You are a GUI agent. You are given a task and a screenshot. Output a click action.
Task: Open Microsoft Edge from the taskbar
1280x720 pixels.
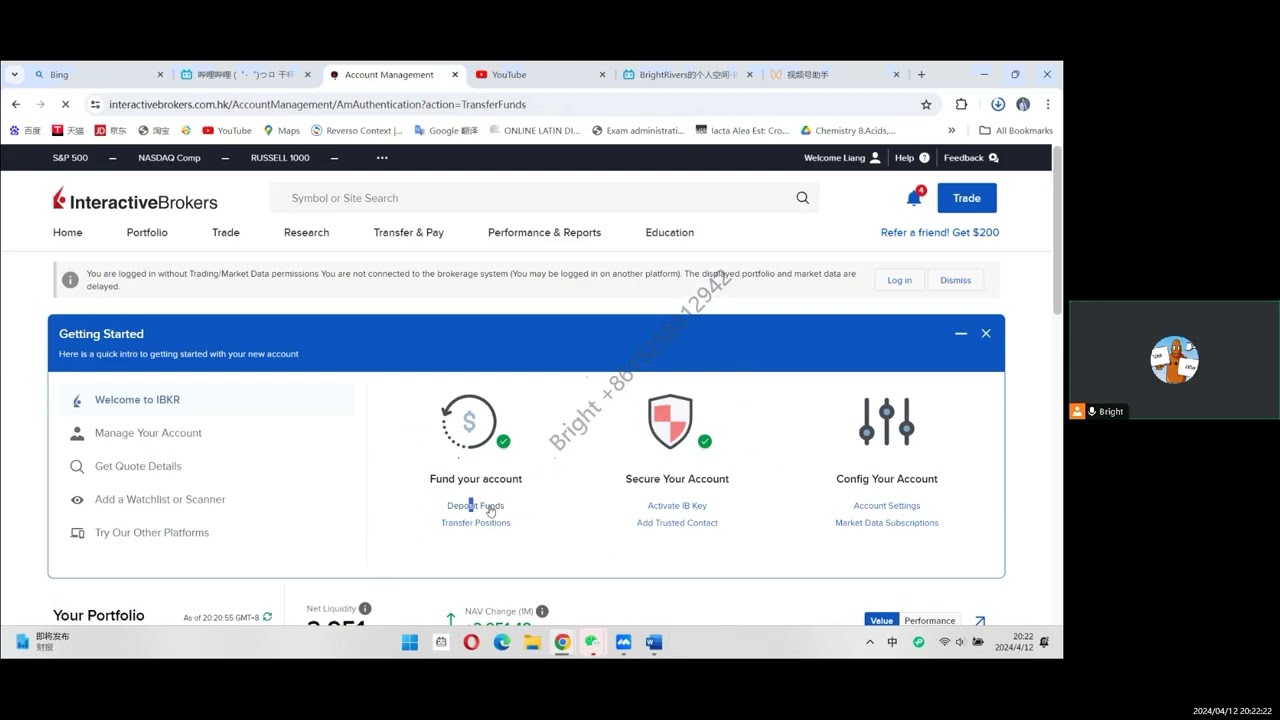pyautogui.click(x=502, y=642)
